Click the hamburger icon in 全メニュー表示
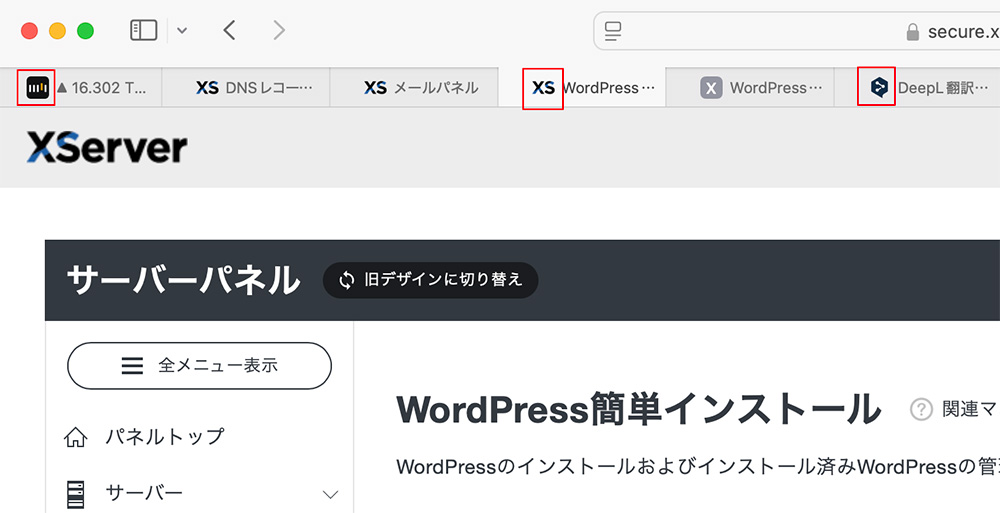1000x513 pixels. click(132, 366)
